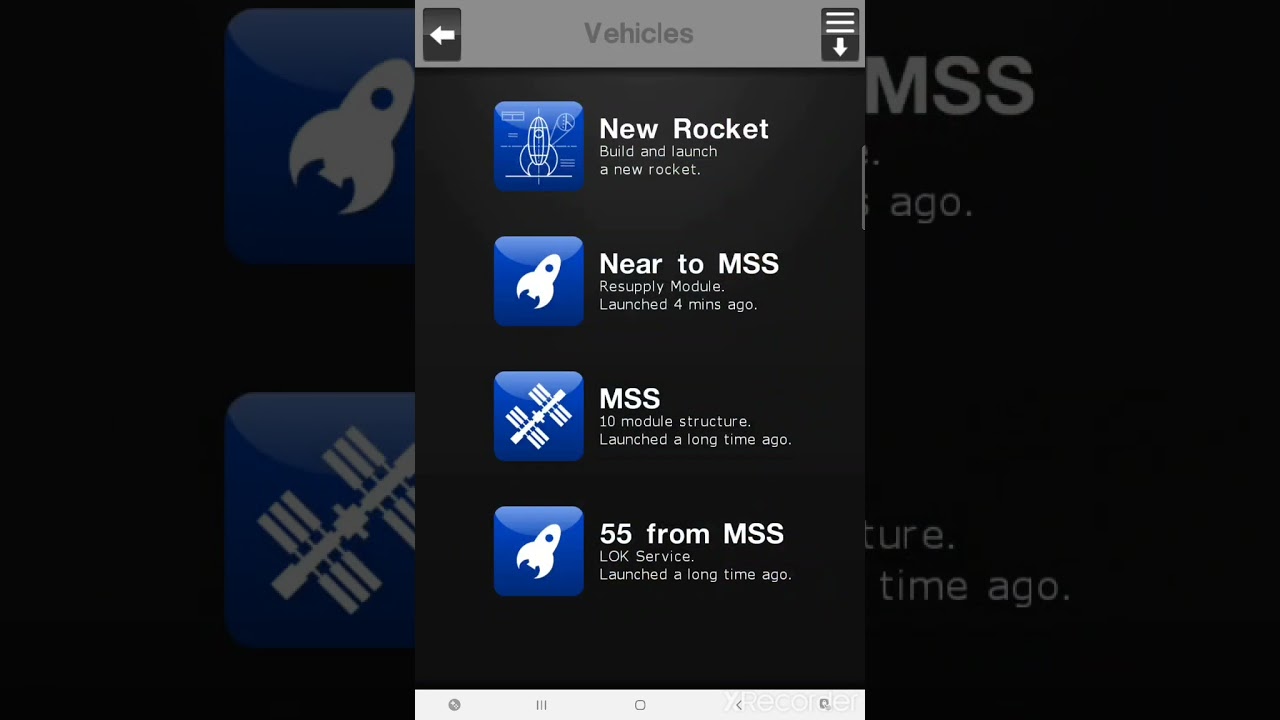The width and height of the screenshot is (1280, 720).
Task: Tap the circular icon beside the recent apps button
Action: [454, 705]
